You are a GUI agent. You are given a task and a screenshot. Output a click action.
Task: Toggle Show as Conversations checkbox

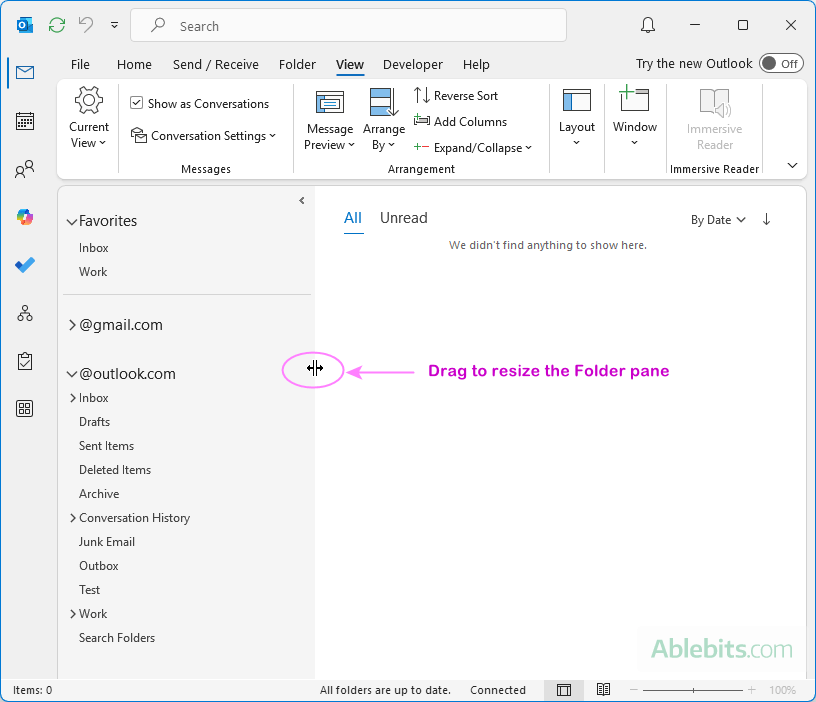point(136,103)
